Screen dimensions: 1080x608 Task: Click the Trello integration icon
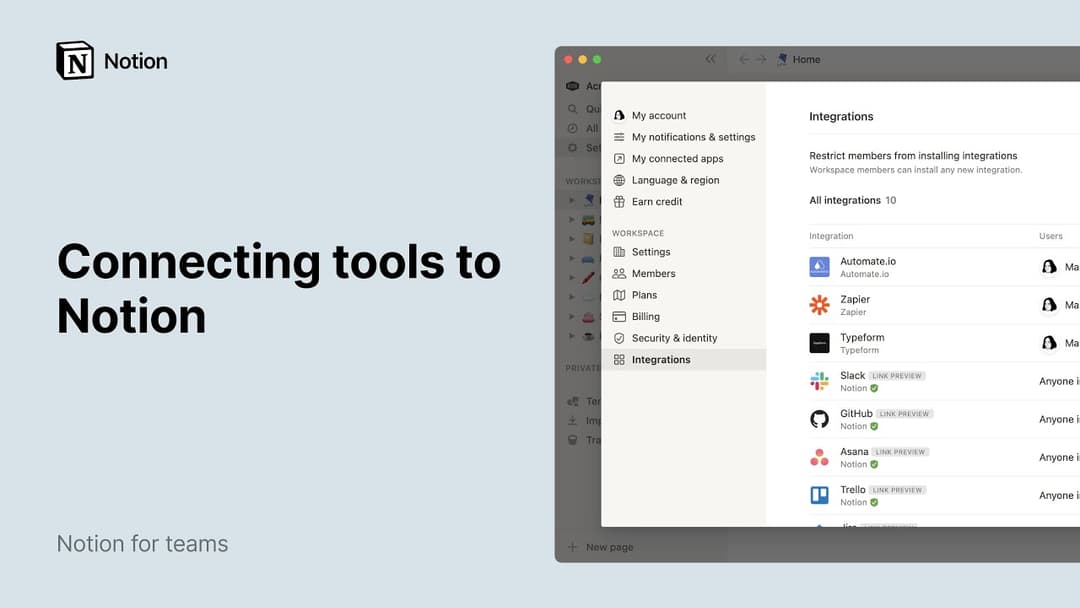(x=820, y=494)
